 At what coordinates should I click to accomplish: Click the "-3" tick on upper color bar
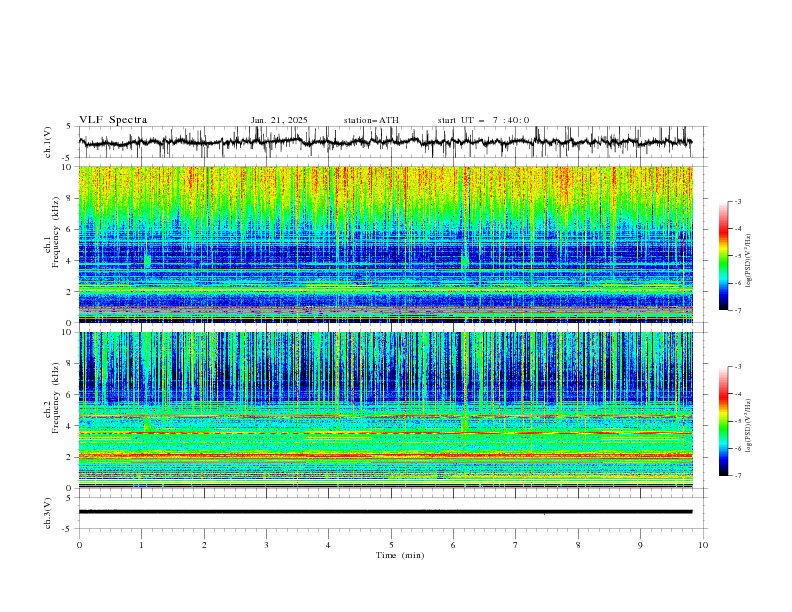click(737, 201)
